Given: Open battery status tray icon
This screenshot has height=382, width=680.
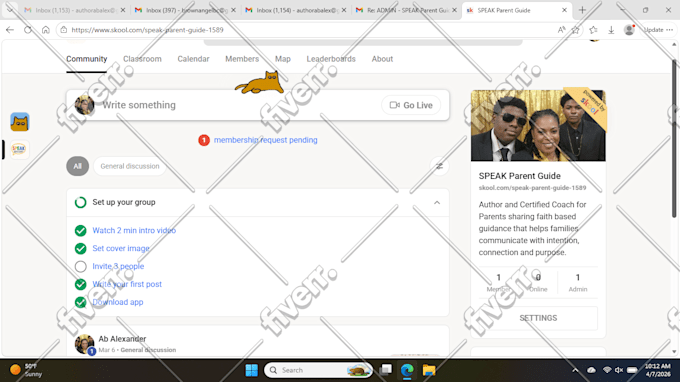Looking at the screenshot, I should (632, 370).
